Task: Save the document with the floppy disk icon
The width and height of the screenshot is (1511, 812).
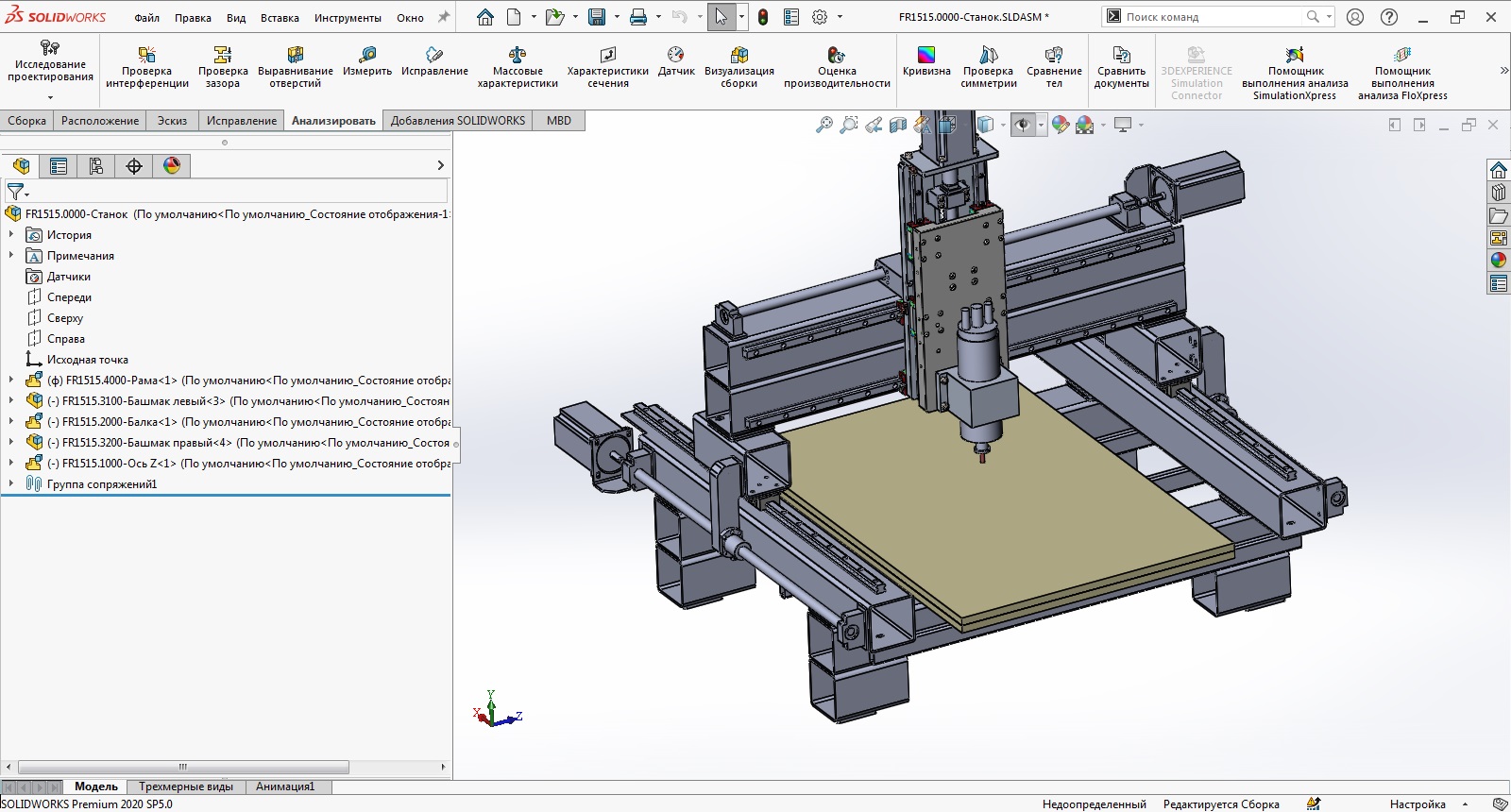Action: pos(597,17)
